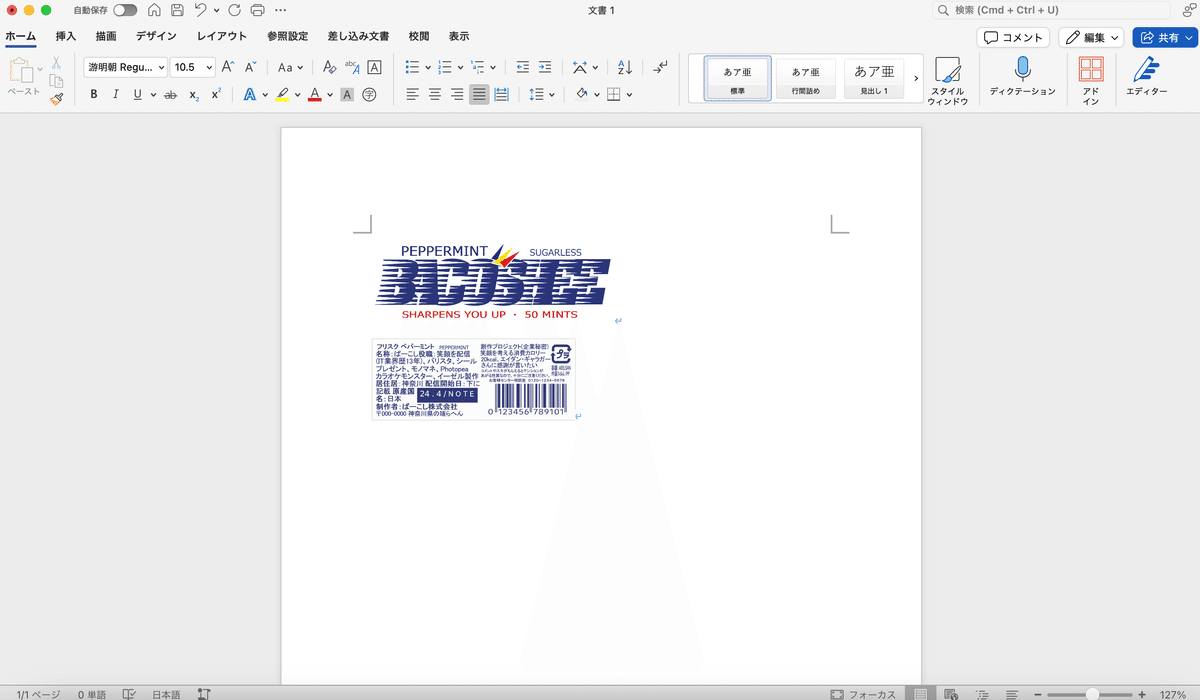Click the format painter brush
The image size is (1200, 700).
(x=56, y=98)
